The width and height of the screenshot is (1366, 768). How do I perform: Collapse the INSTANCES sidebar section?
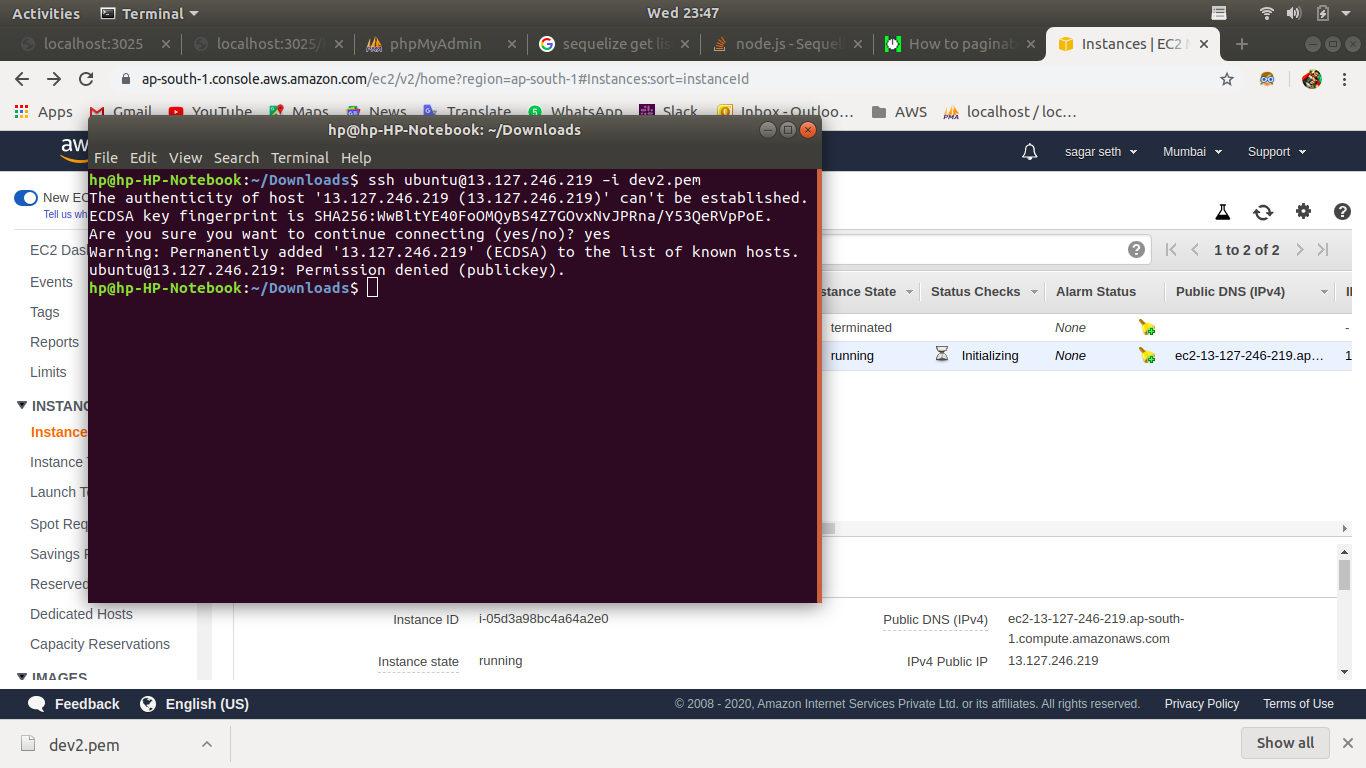22,406
